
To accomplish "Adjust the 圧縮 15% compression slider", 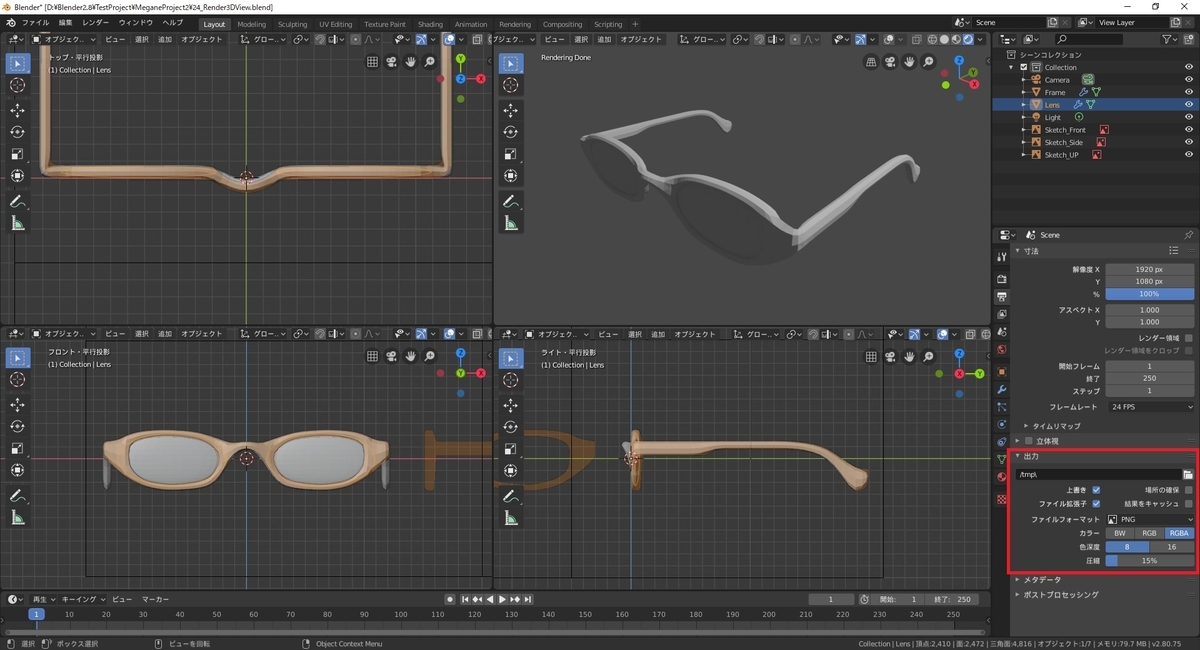I will 1150,560.
